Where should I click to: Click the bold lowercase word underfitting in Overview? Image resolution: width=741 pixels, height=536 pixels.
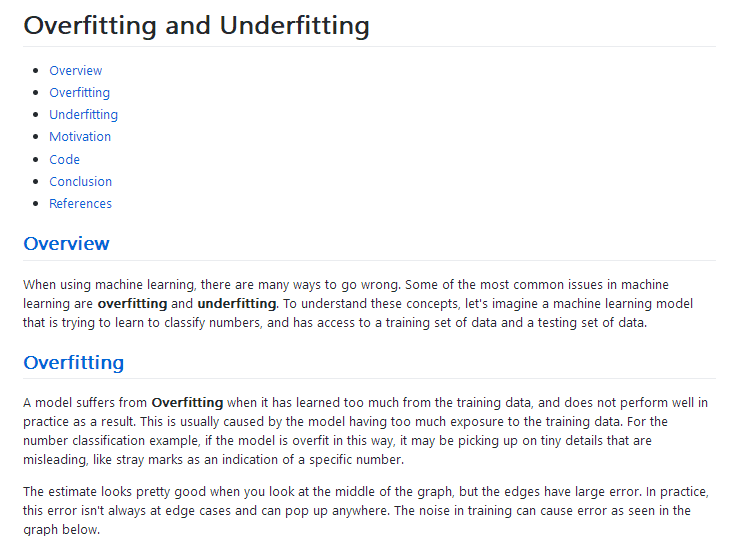click(236, 303)
